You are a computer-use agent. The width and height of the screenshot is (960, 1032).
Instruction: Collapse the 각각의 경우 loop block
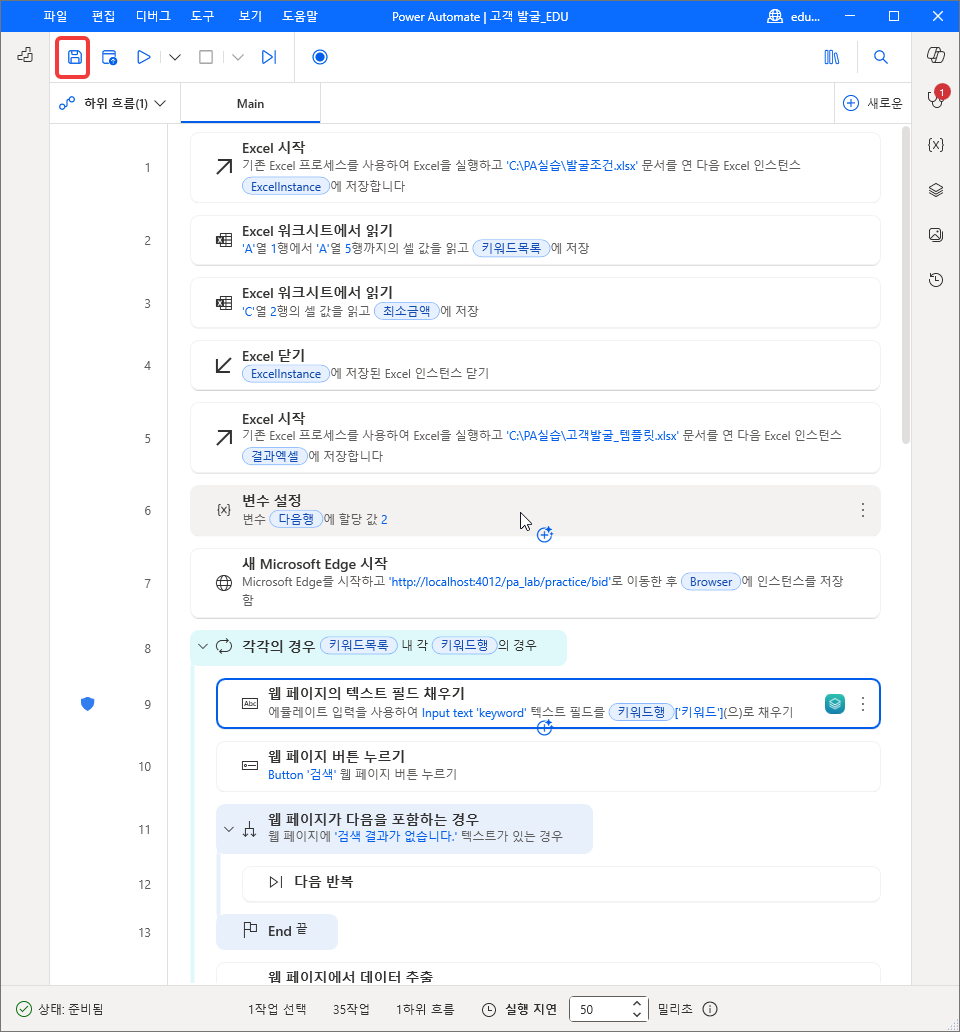(203, 646)
